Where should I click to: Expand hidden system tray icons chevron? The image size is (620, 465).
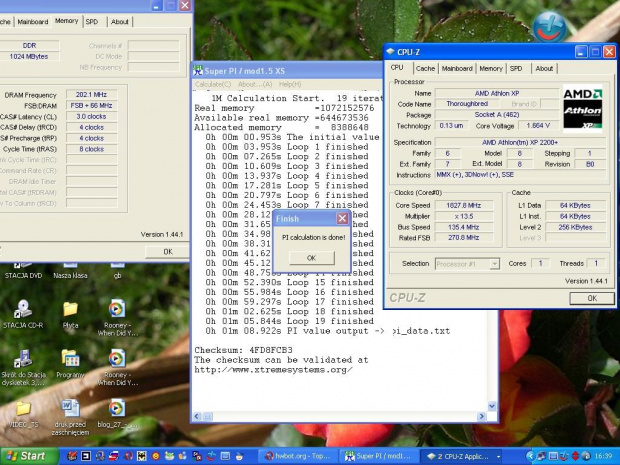(531, 456)
